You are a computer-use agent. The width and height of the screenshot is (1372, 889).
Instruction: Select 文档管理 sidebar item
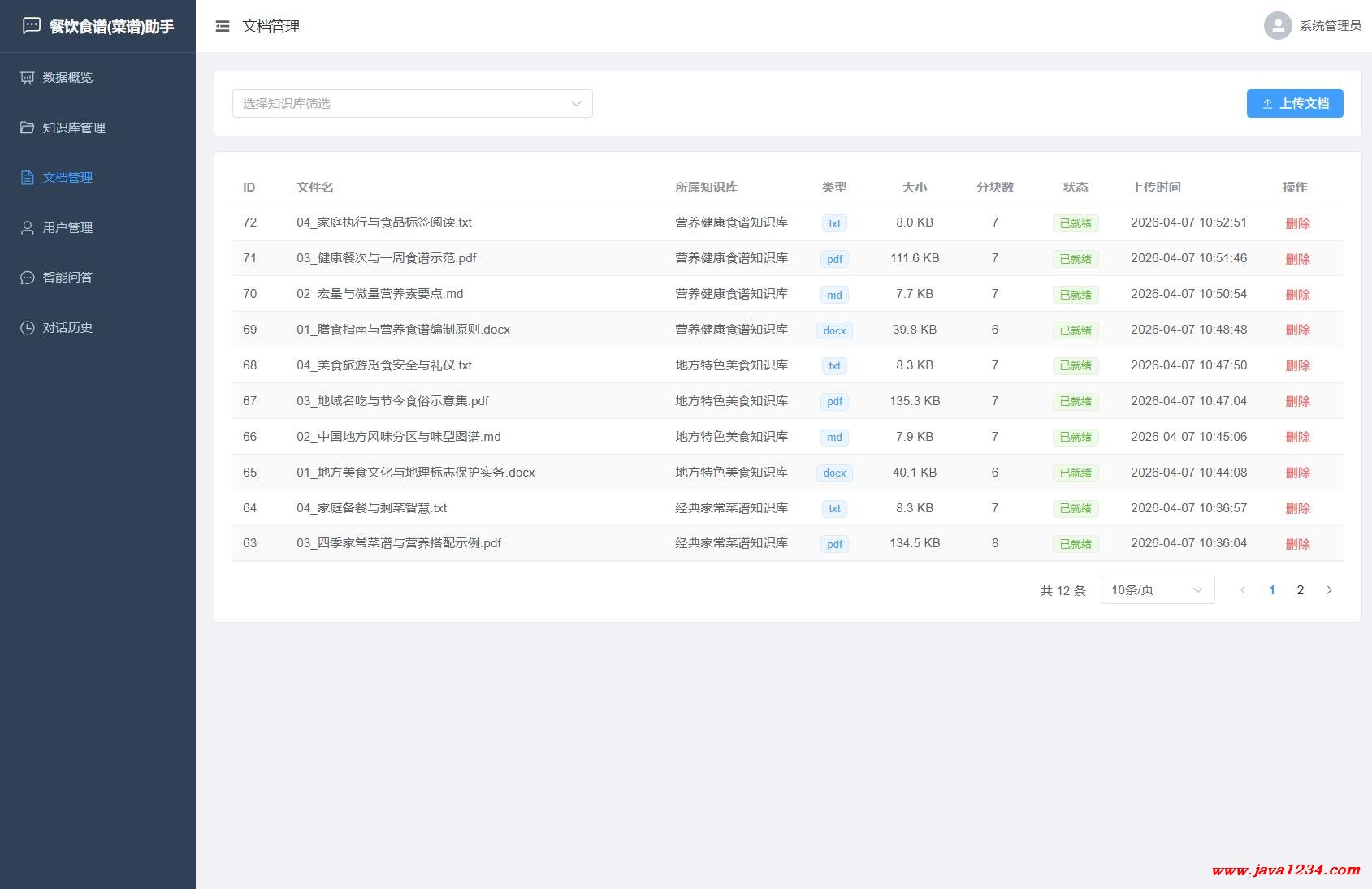(67, 178)
